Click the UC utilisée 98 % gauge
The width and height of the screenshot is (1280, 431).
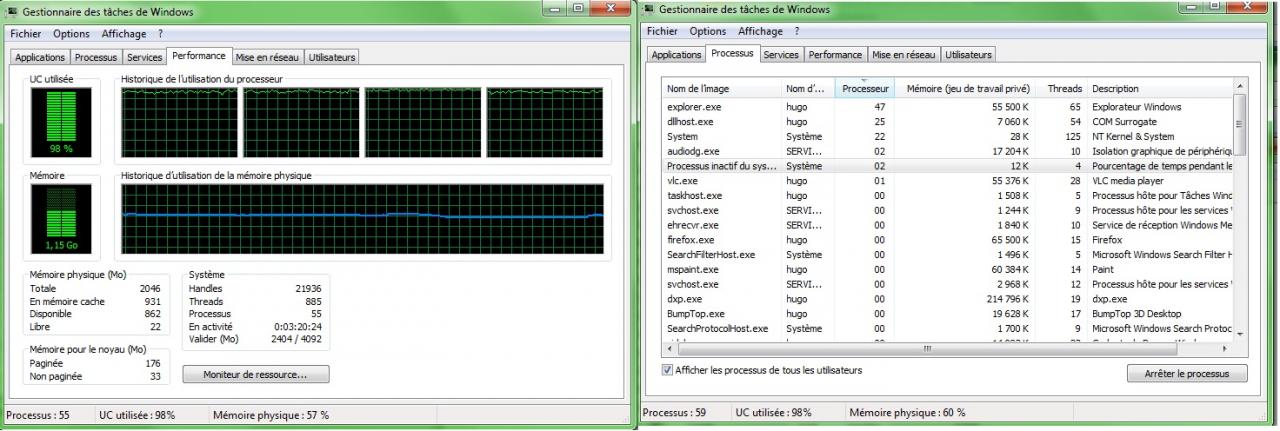60,123
